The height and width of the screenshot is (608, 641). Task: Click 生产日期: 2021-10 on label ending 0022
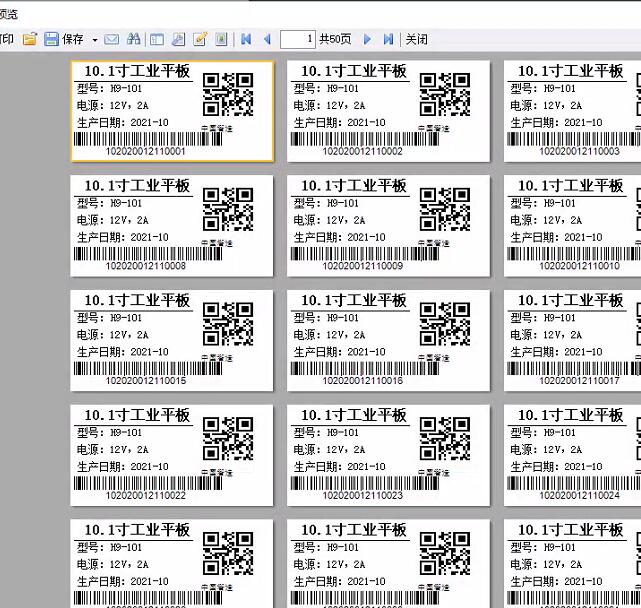tap(123, 467)
